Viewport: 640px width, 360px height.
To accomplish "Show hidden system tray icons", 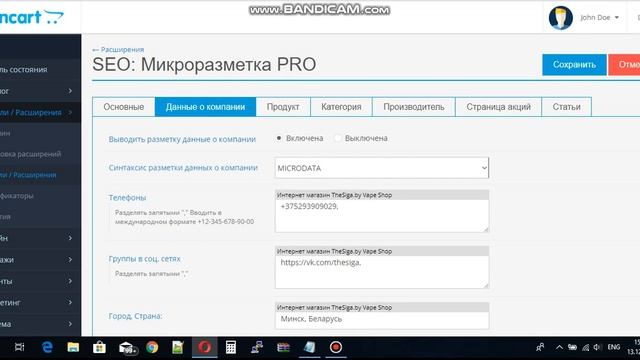I will 559,347.
